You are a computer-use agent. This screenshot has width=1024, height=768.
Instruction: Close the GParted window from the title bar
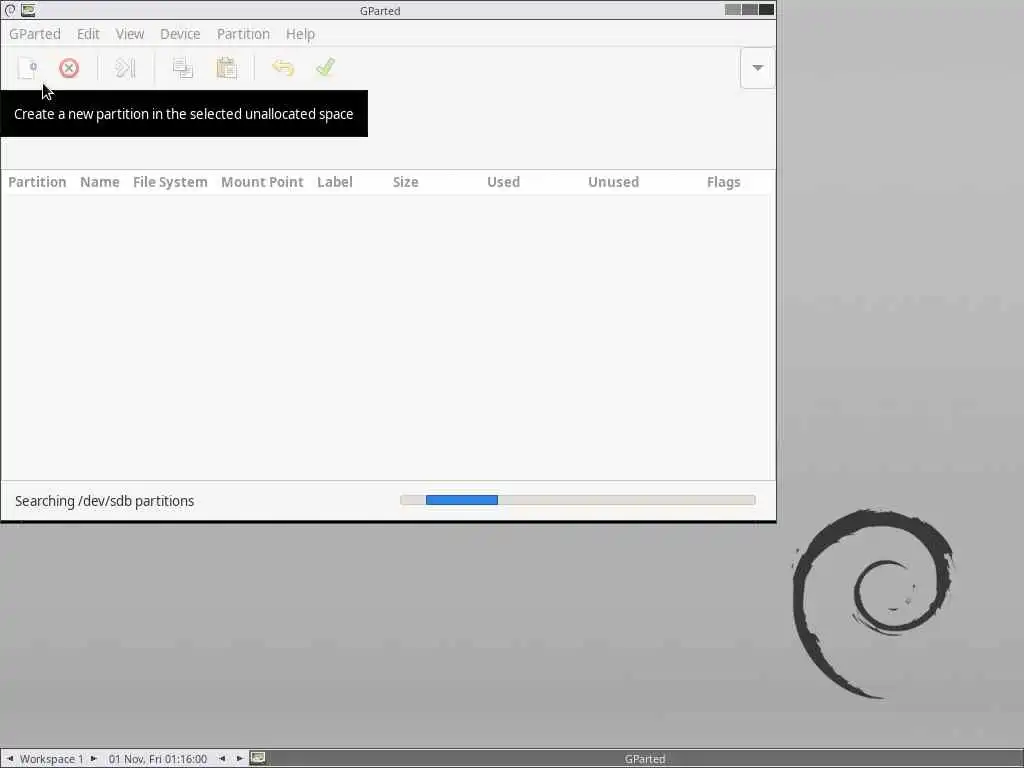point(767,9)
